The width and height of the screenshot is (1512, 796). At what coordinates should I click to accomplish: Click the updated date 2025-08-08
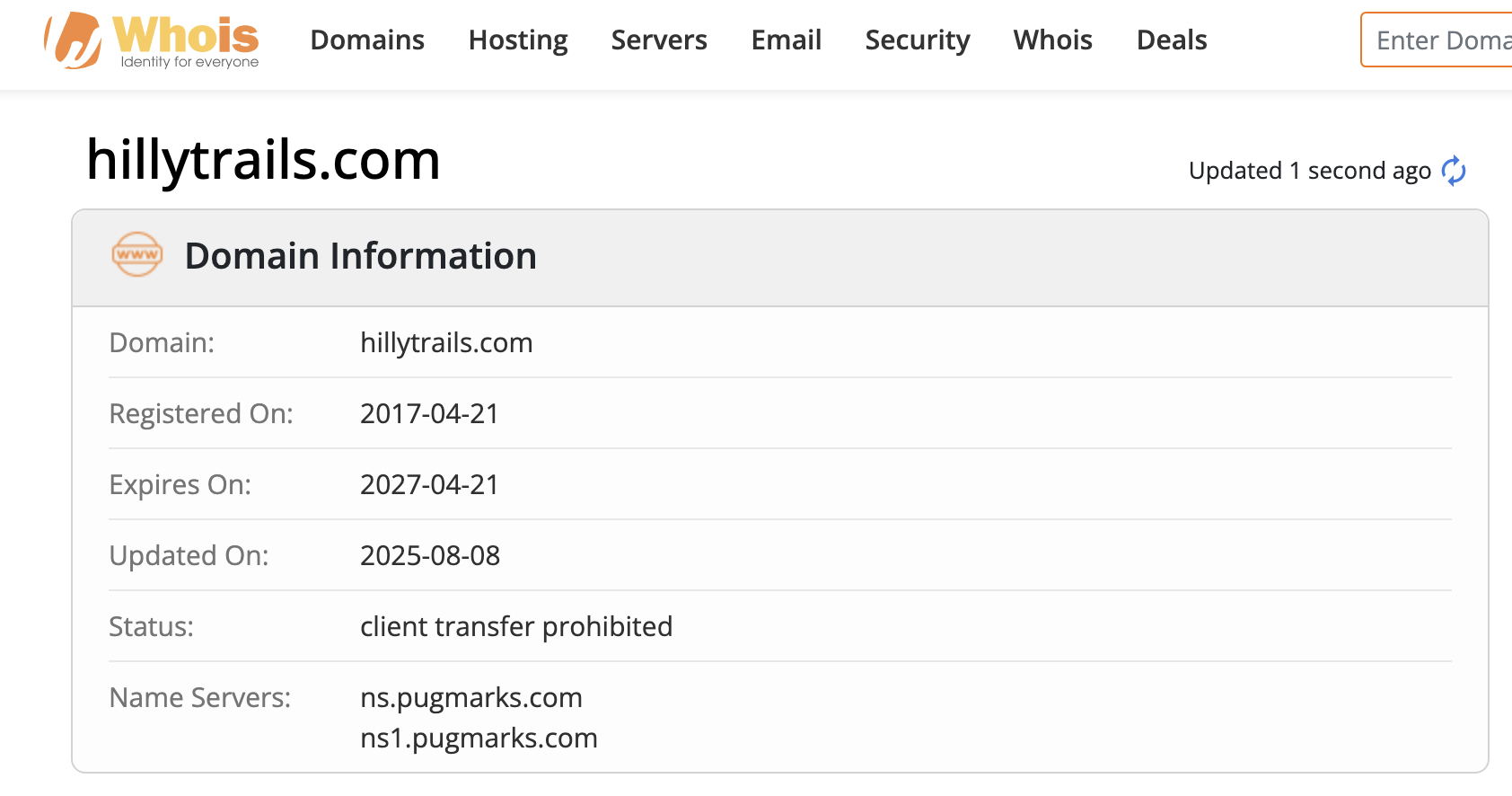pyautogui.click(x=430, y=555)
